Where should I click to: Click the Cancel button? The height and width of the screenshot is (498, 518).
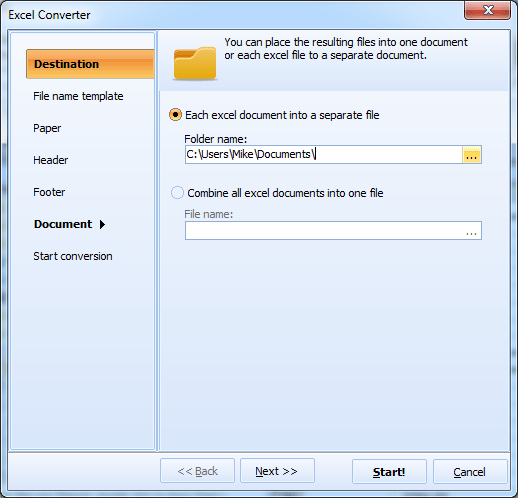point(470,471)
